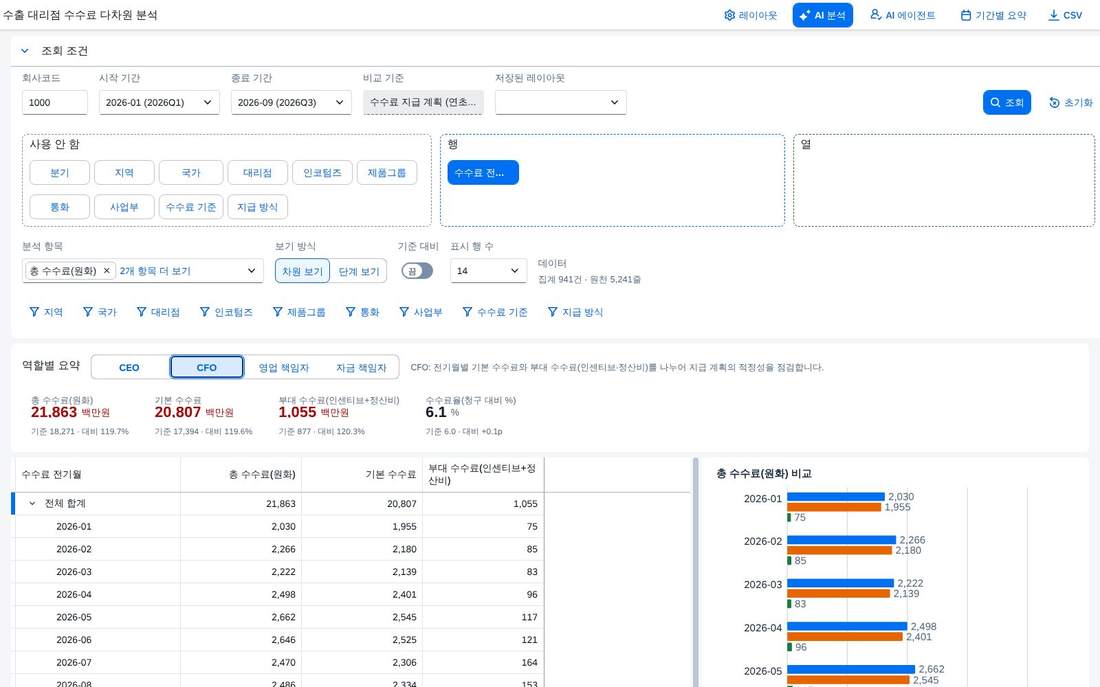Click the 조회 search button

point(1007,102)
